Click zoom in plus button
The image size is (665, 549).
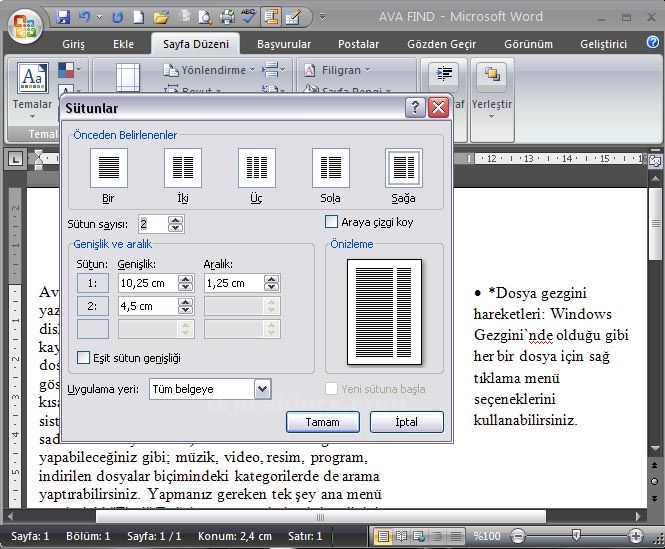(x=635, y=536)
